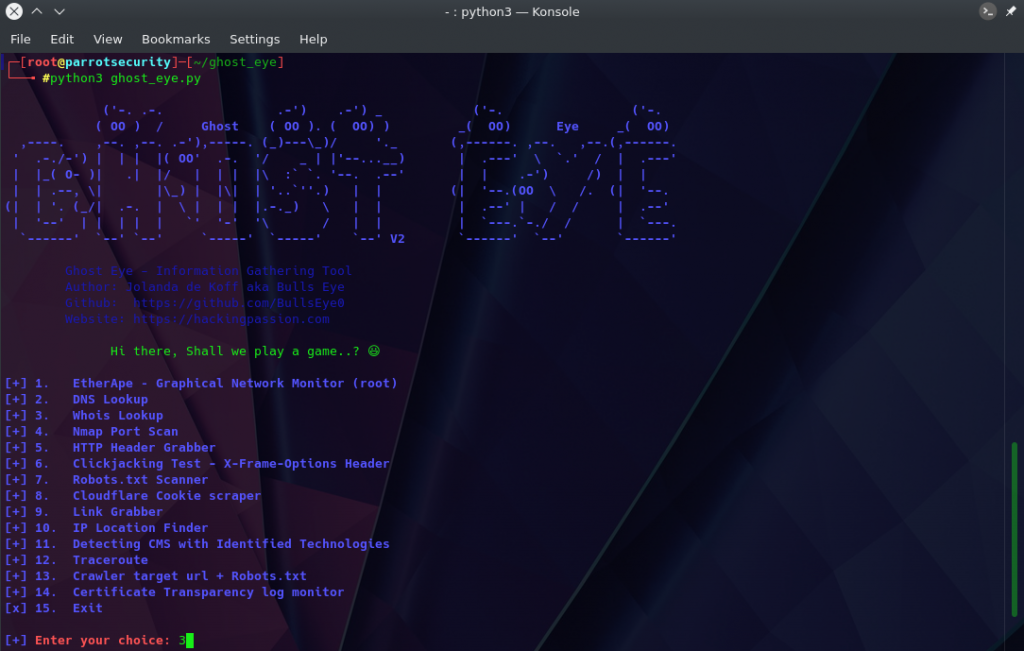Click the up chevron in title bar
This screenshot has width=1024, height=651.
point(37,11)
